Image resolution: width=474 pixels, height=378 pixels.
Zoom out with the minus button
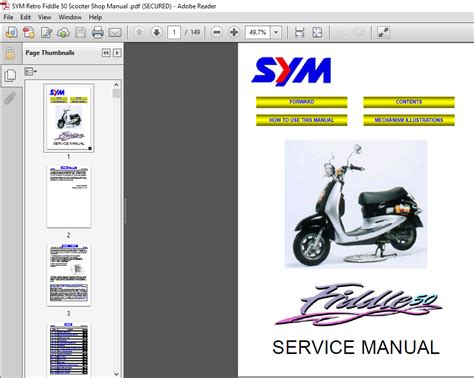(217, 32)
